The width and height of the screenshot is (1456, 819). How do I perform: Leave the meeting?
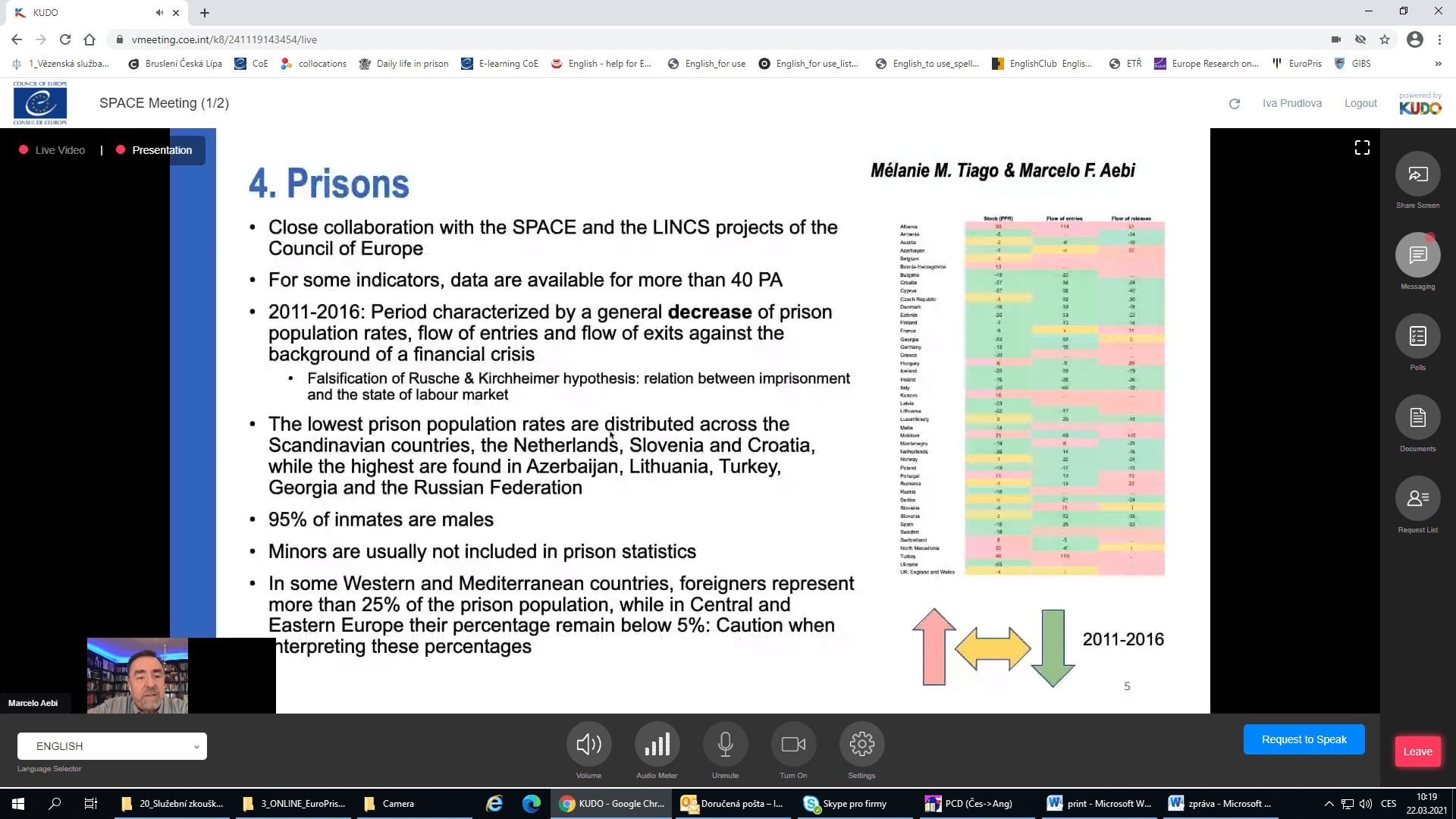1417,752
